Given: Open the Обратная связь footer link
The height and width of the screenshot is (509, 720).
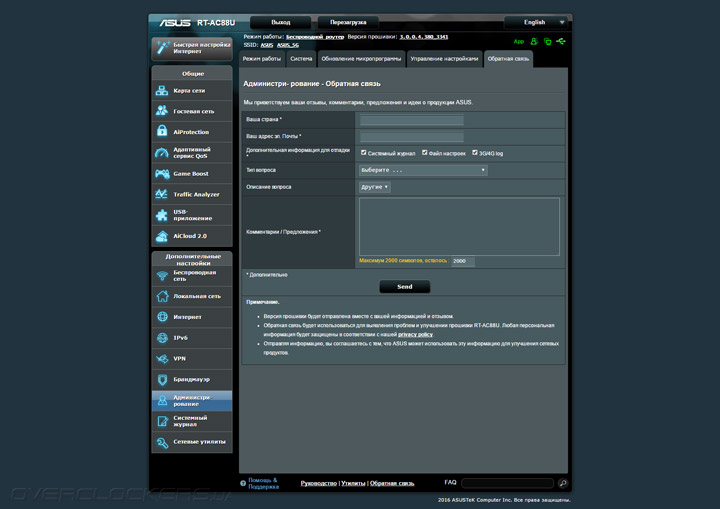Looking at the screenshot, I should click(x=392, y=483).
